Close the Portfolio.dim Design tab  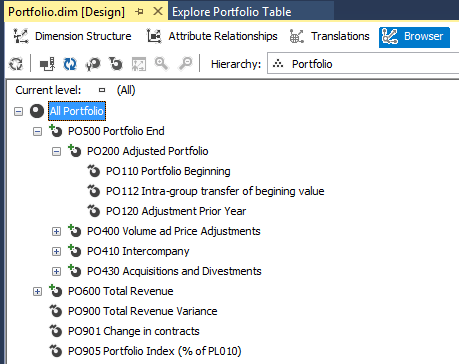pyautogui.click(x=158, y=12)
